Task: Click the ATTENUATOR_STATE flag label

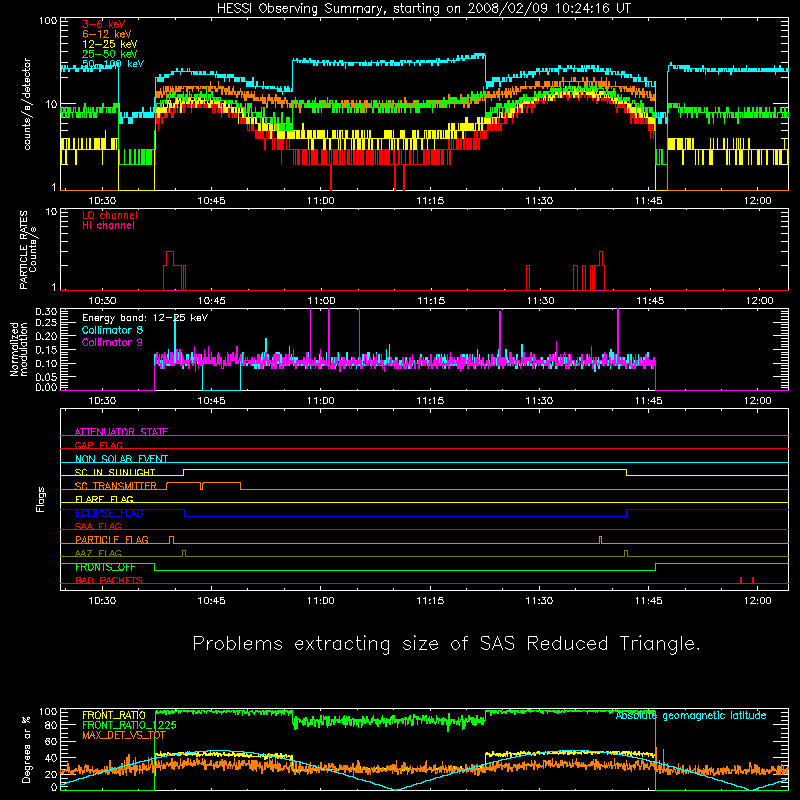Action: pos(121,432)
